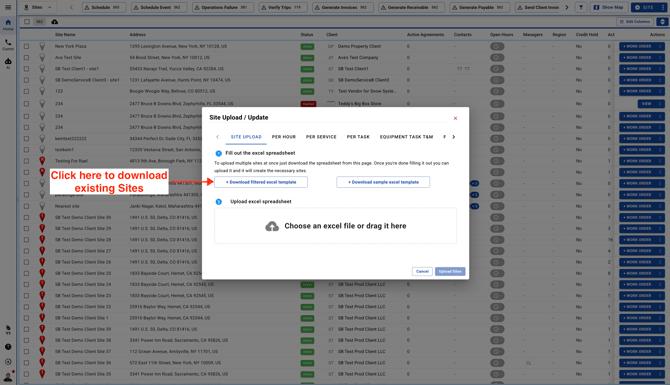This screenshot has width=670, height=385.
Task: Download sample excel template
Action: [x=383, y=182]
